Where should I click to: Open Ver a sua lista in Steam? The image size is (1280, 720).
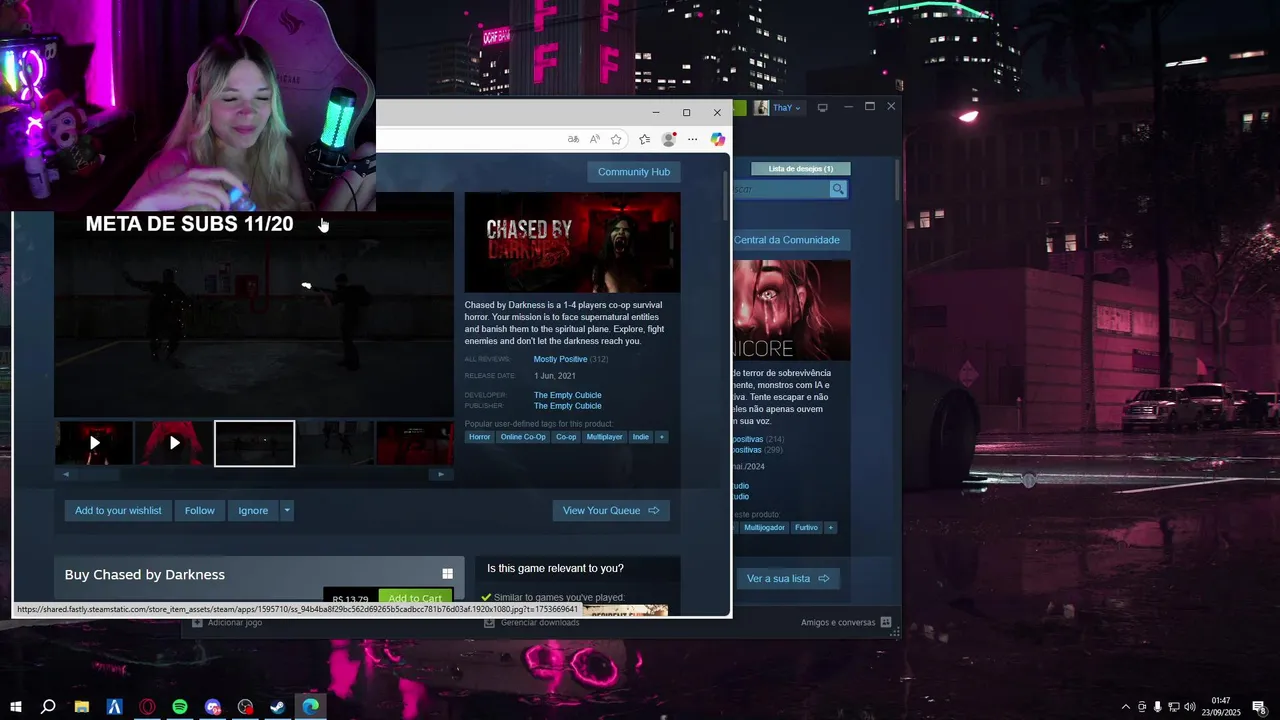point(788,578)
